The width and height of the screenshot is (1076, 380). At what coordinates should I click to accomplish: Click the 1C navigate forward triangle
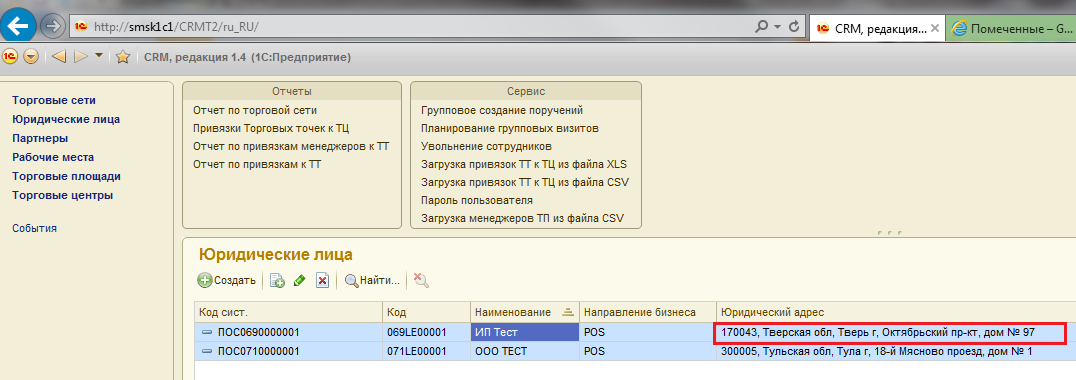coord(81,56)
